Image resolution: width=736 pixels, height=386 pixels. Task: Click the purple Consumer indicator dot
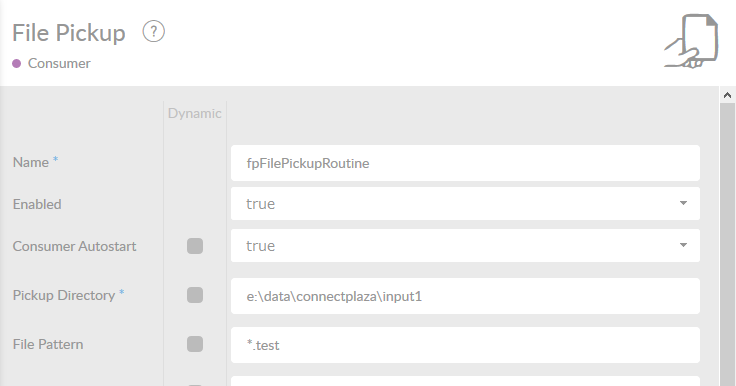[x=16, y=64]
